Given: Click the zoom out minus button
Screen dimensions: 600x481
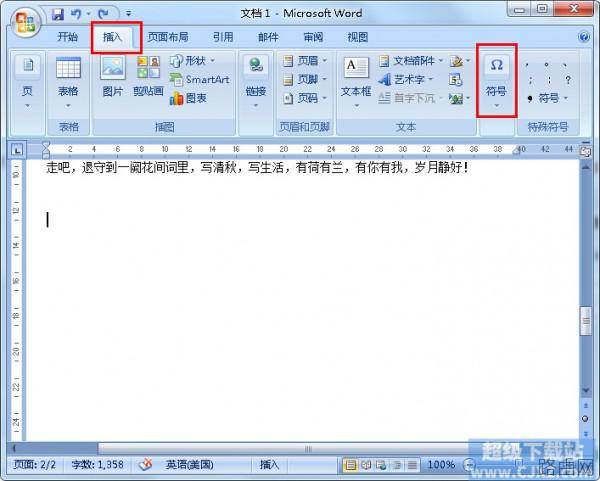Looking at the screenshot, I should point(469,465).
